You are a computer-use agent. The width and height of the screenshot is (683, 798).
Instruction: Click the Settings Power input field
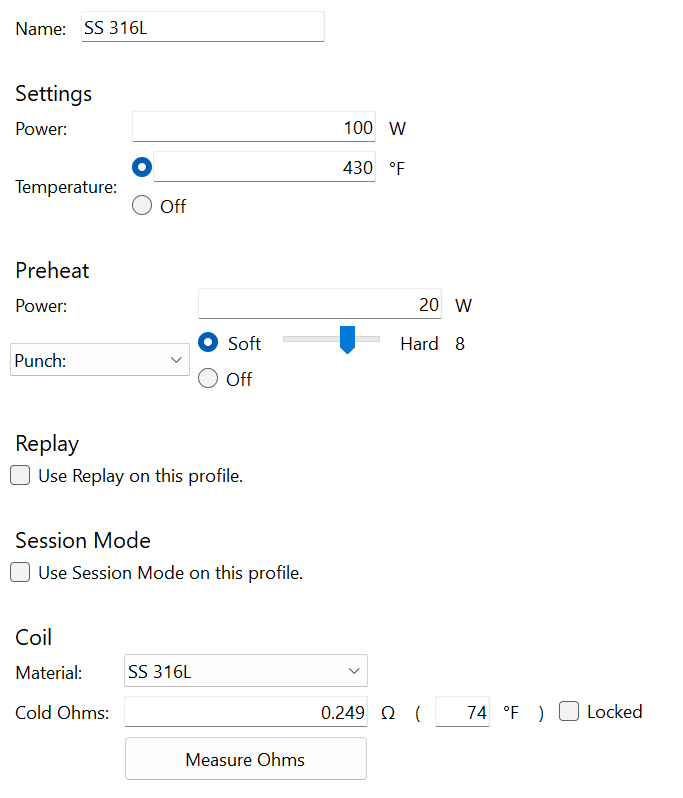pos(253,128)
